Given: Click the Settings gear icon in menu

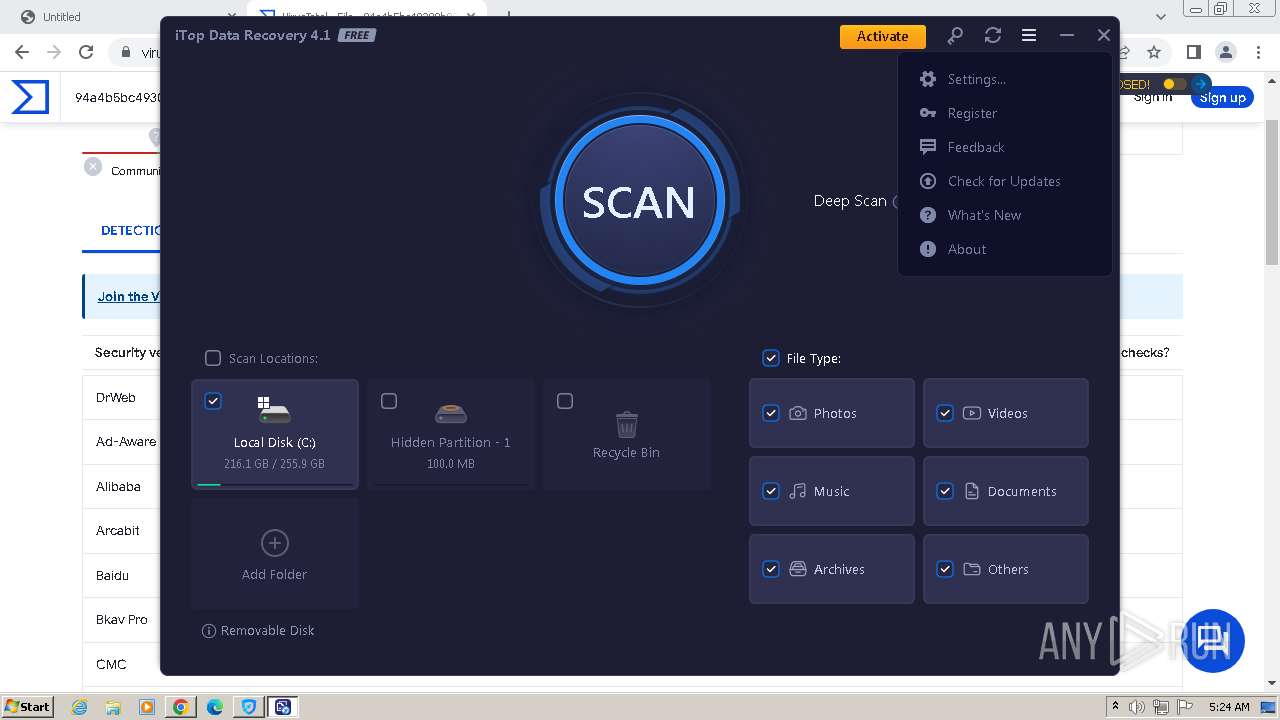Looking at the screenshot, I should [x=928, y=79].
